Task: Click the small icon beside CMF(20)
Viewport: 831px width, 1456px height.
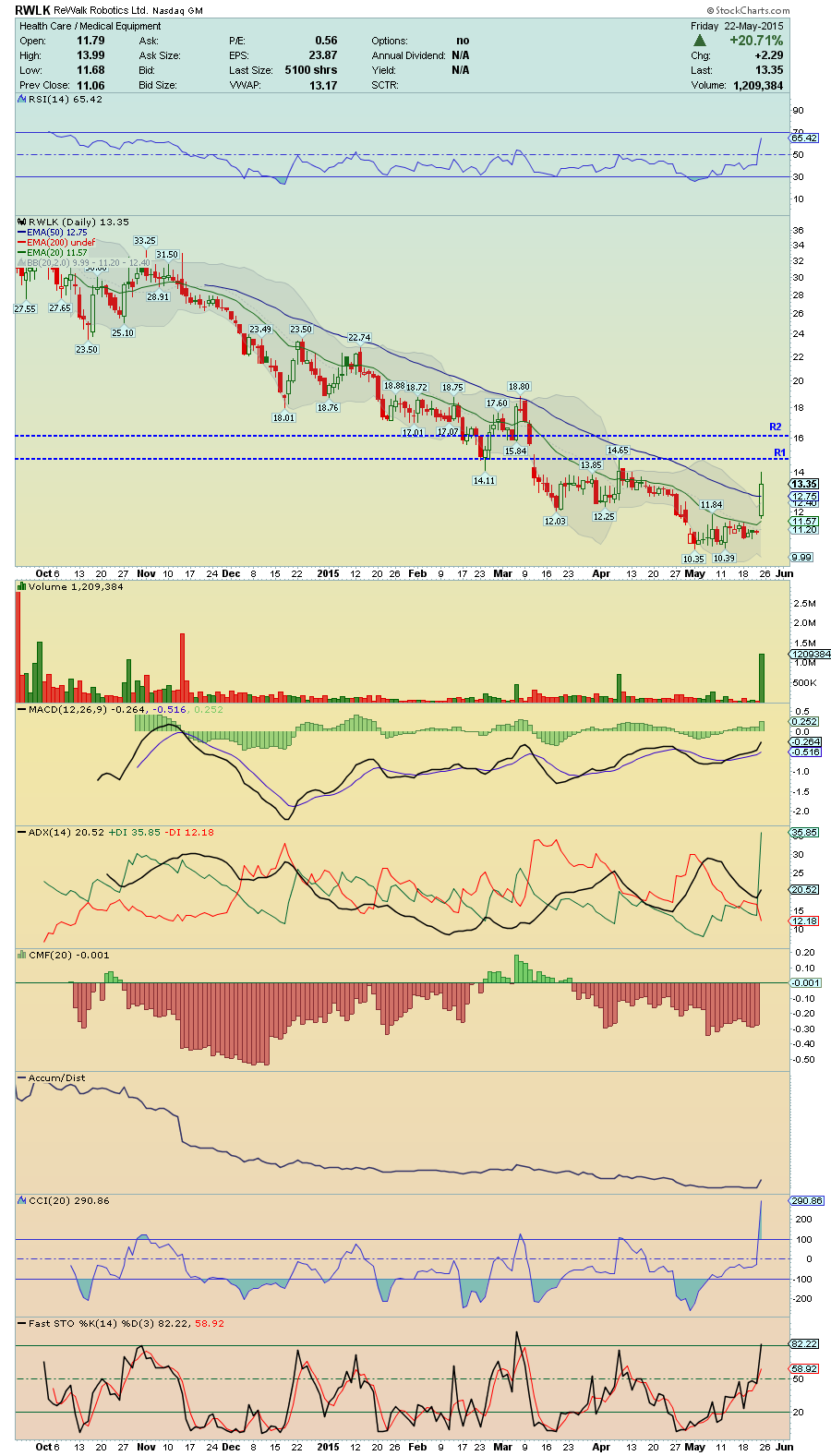Action: [x=22, y=955]
